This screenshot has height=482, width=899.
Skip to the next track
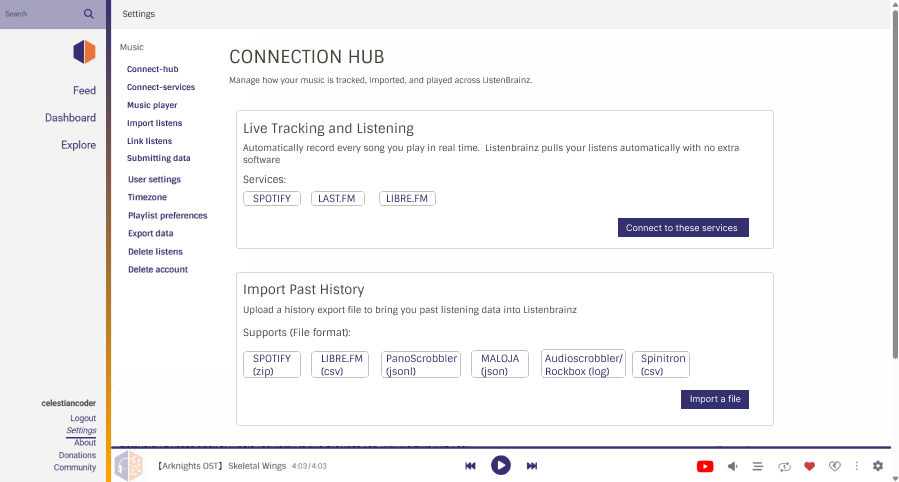532,466
